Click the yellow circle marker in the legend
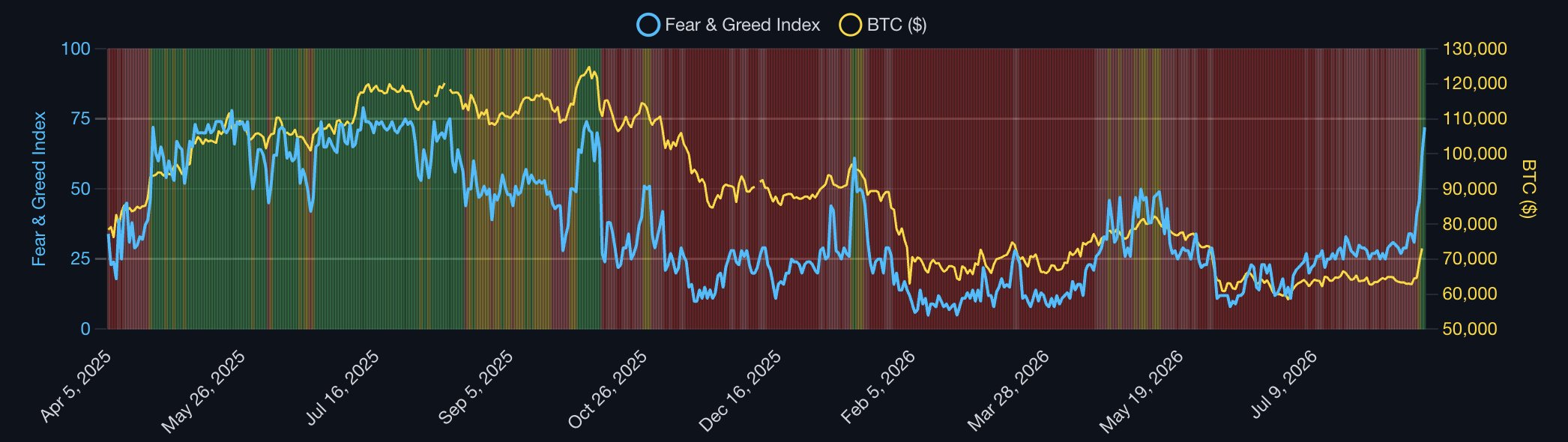 (851, 25)
